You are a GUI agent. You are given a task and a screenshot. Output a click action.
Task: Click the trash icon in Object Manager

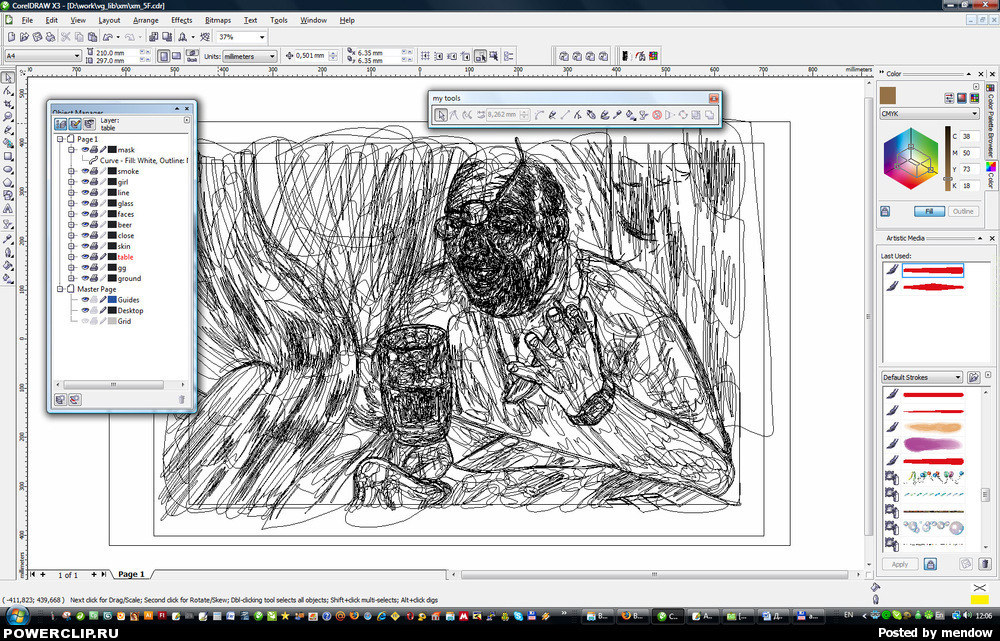pos(181,399)
